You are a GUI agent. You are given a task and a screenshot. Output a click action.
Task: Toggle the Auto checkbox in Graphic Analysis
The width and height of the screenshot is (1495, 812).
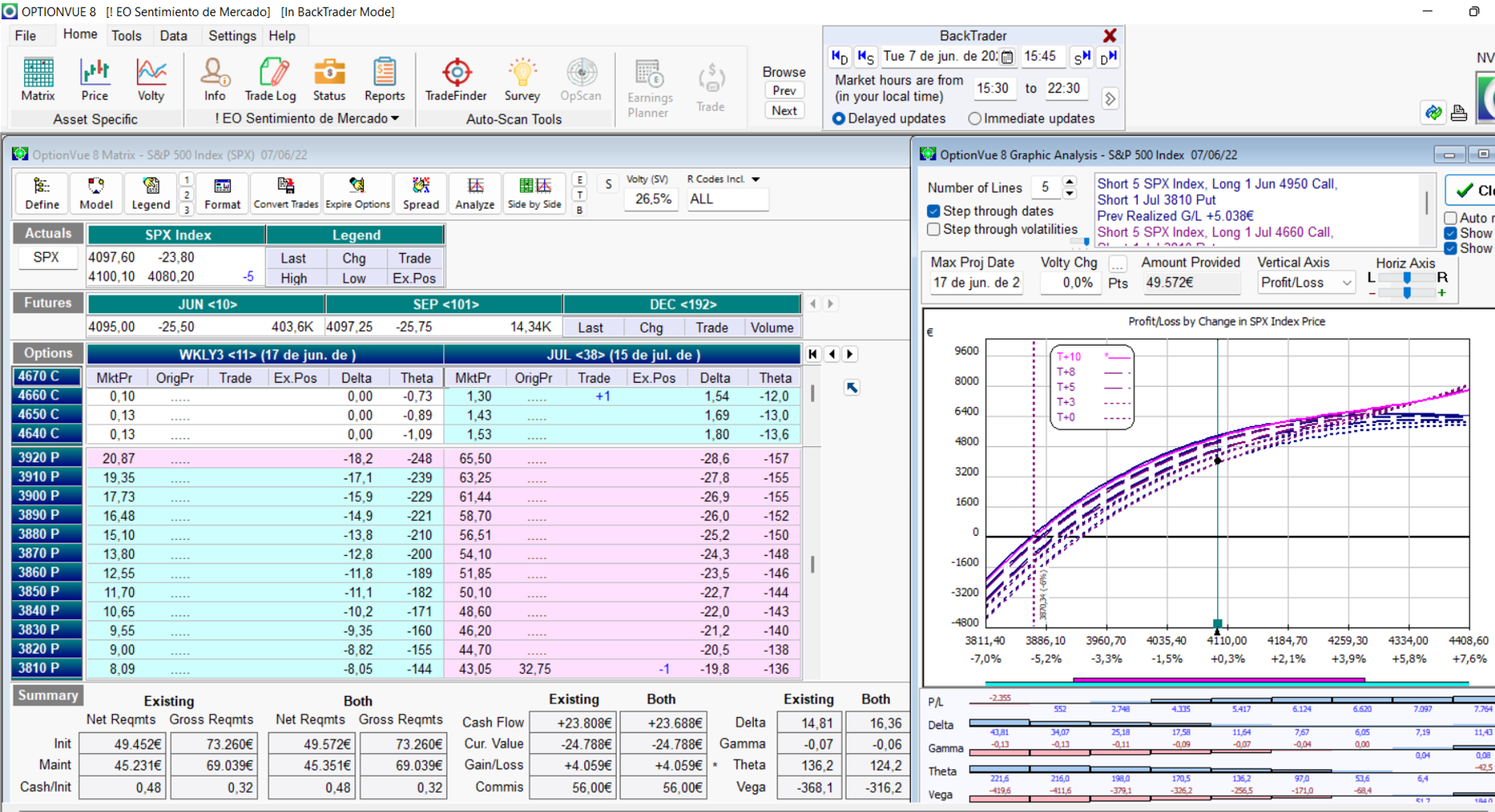pyautogui.click(x=1451, y=218)
